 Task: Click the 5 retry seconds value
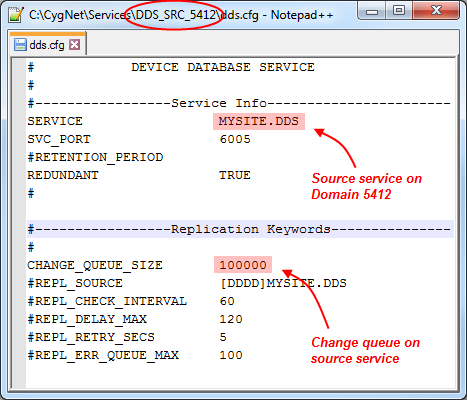pyautogui.click(x=223, y=337)
